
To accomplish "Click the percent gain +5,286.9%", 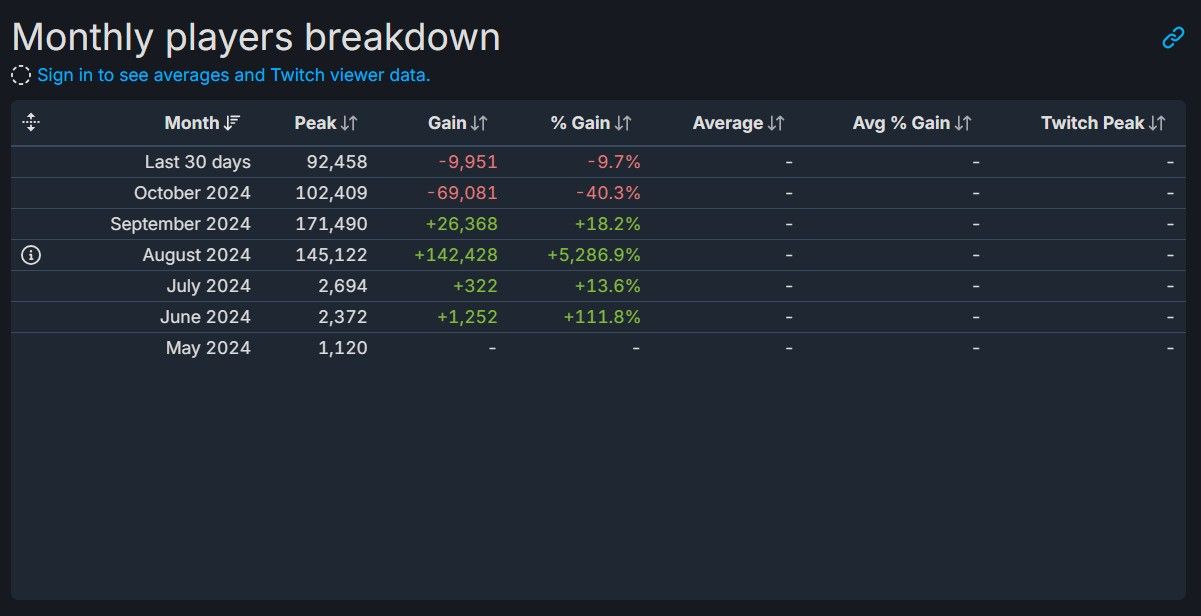I will 594,255.
